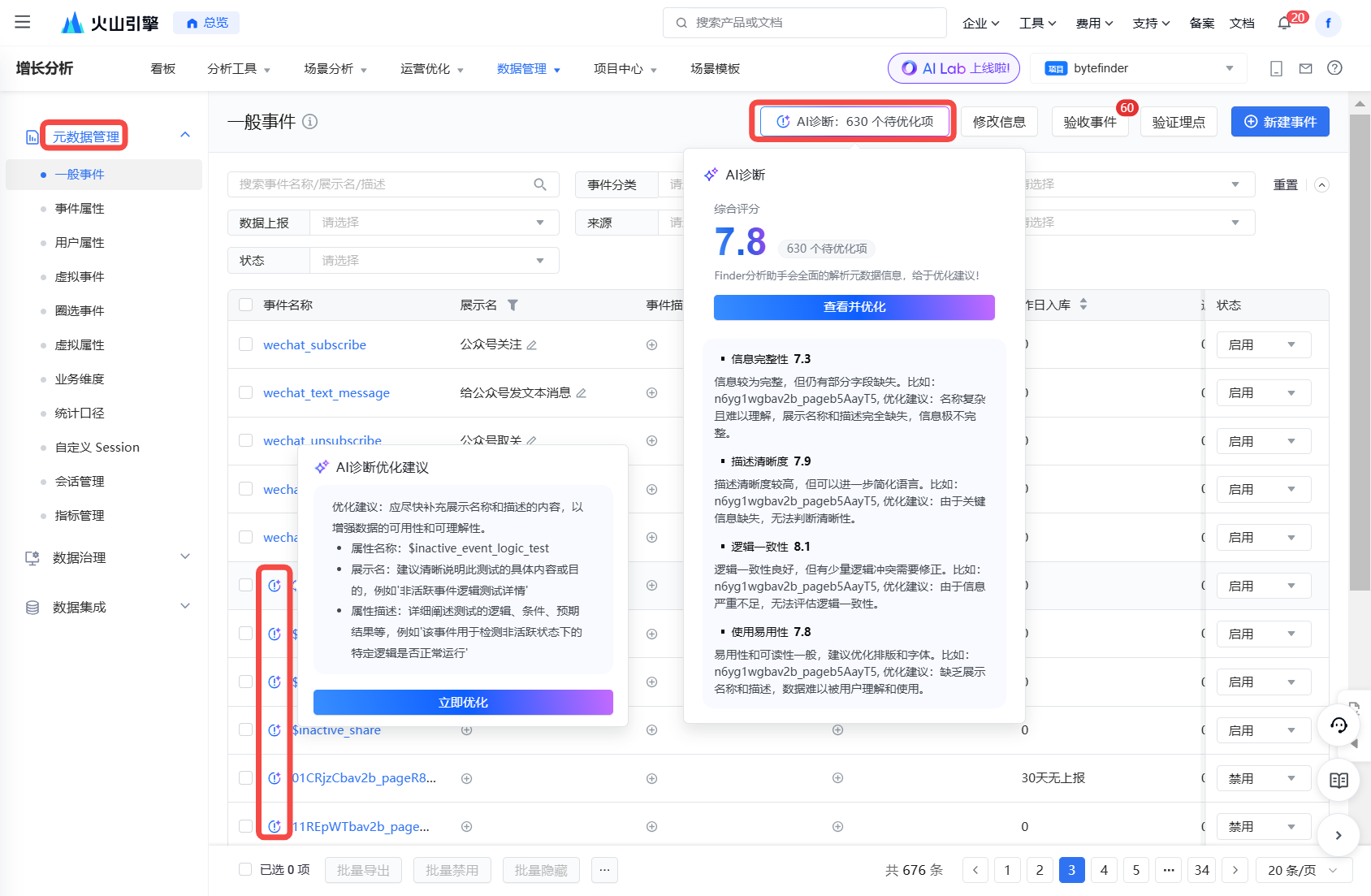Add display name for 11REpWTbav2b_page row

point(466,826)
